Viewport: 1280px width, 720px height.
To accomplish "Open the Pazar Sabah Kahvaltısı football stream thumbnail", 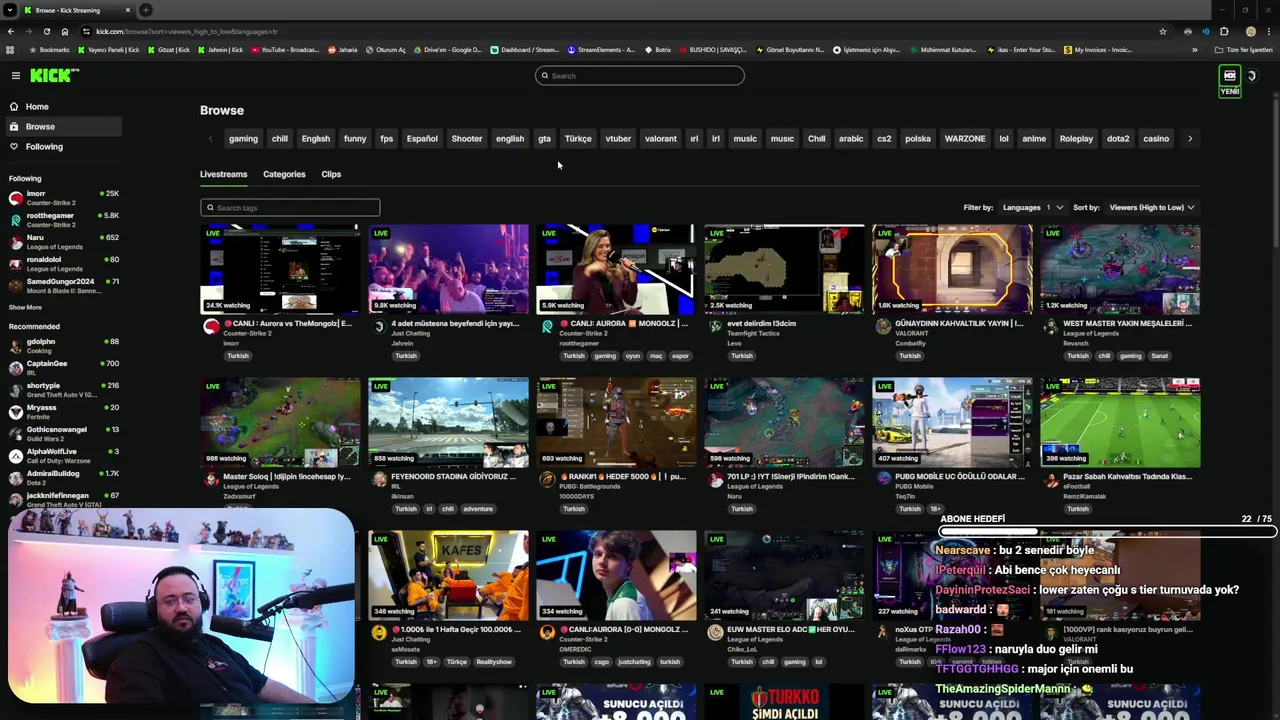I will (1120, 422).
